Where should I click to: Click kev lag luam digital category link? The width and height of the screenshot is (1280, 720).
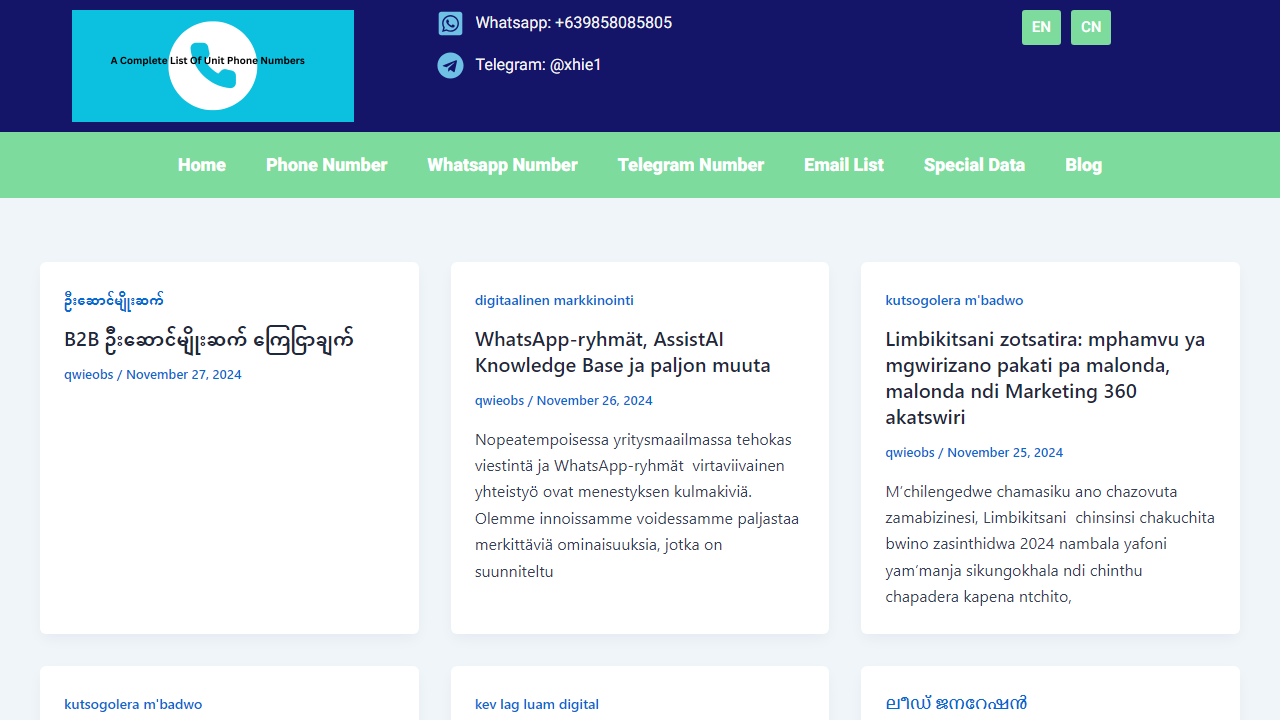click(x=537, y=704)
